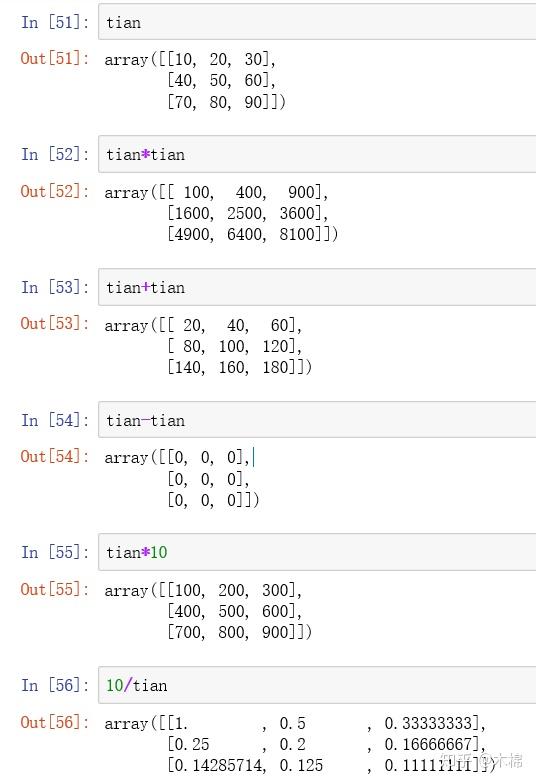The image size is (536, 783).
Task: Click the Out[56] output prompt
Action: coord(55,722)
